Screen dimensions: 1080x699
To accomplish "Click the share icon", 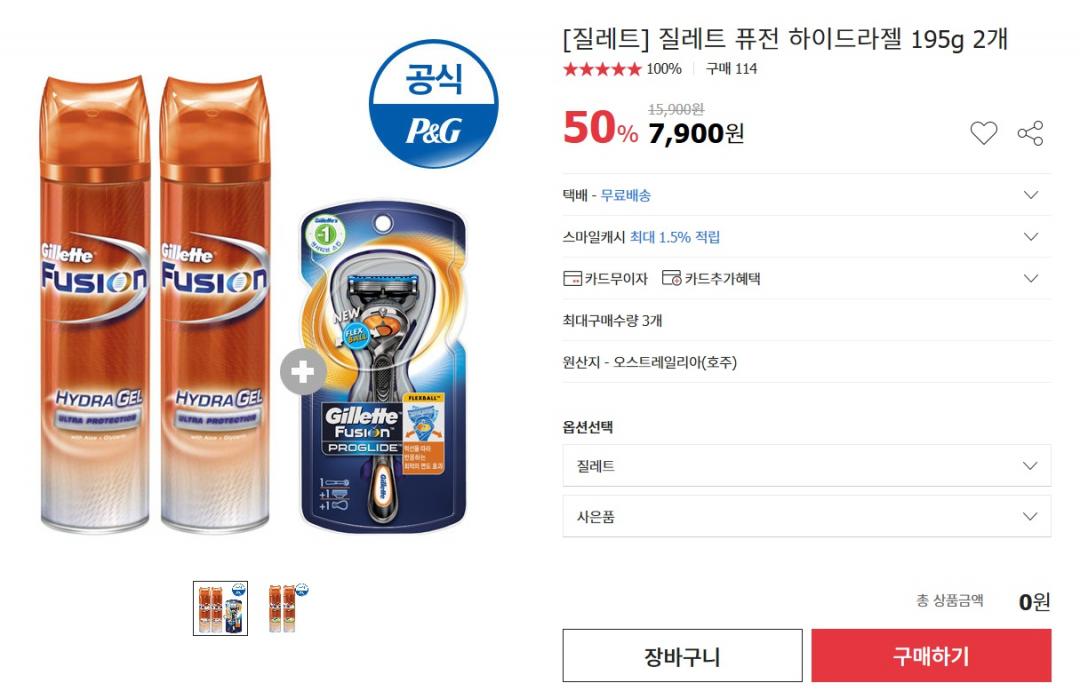I will (x=1030, y=133).
